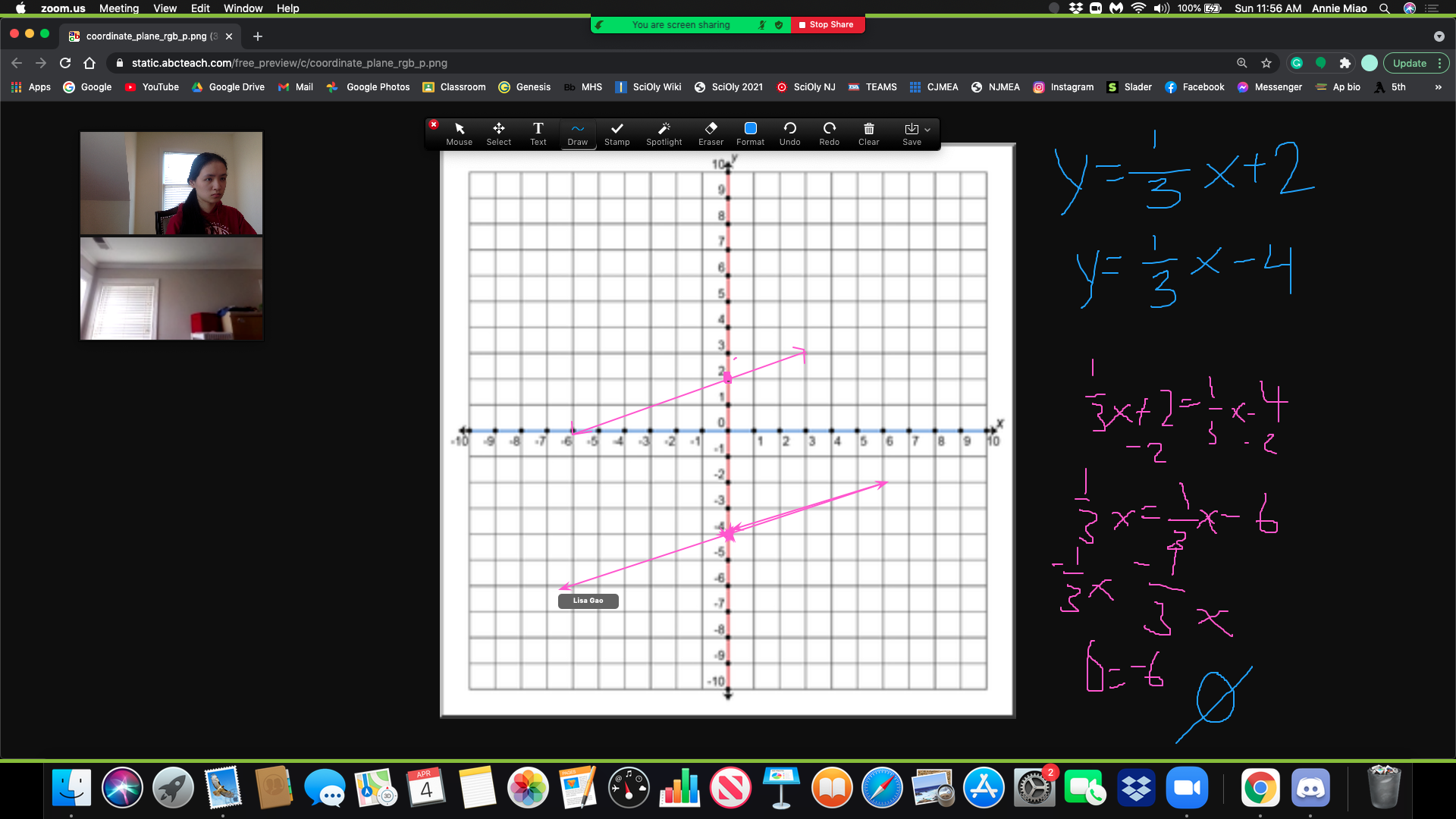Launch Siri from the dock
Screen dimensions: 1456x819
pos(122,789)
